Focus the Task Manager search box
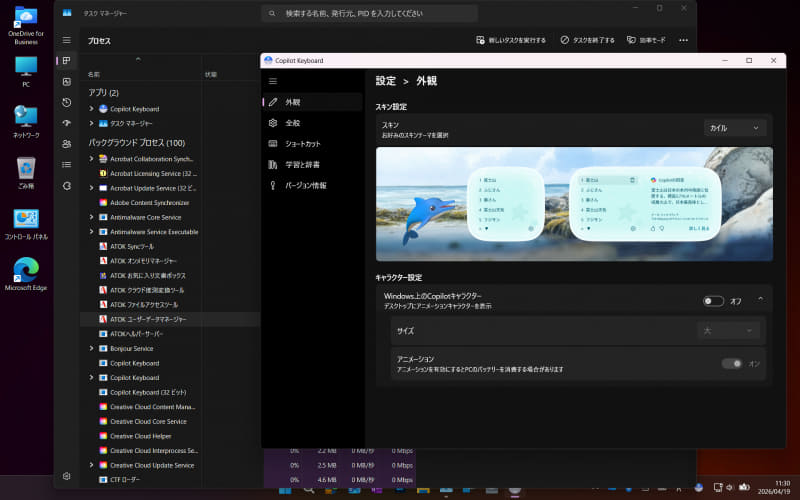This screenshot has height=500, width=800. 370,14
